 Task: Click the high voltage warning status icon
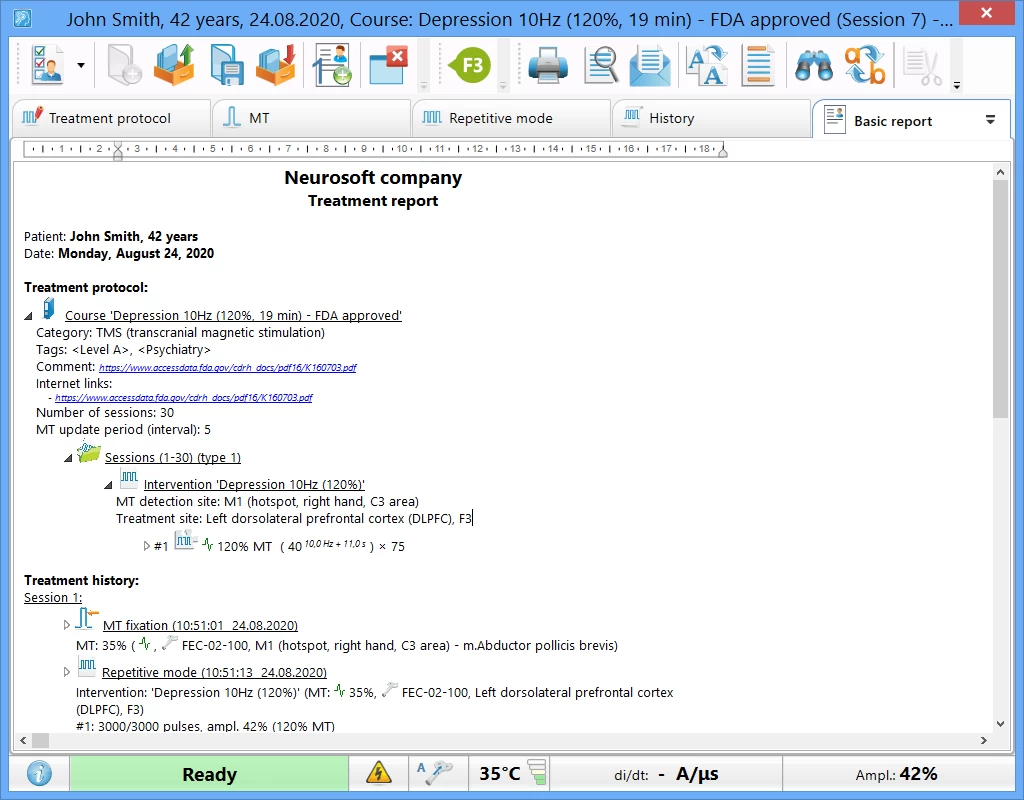point(379,773)
